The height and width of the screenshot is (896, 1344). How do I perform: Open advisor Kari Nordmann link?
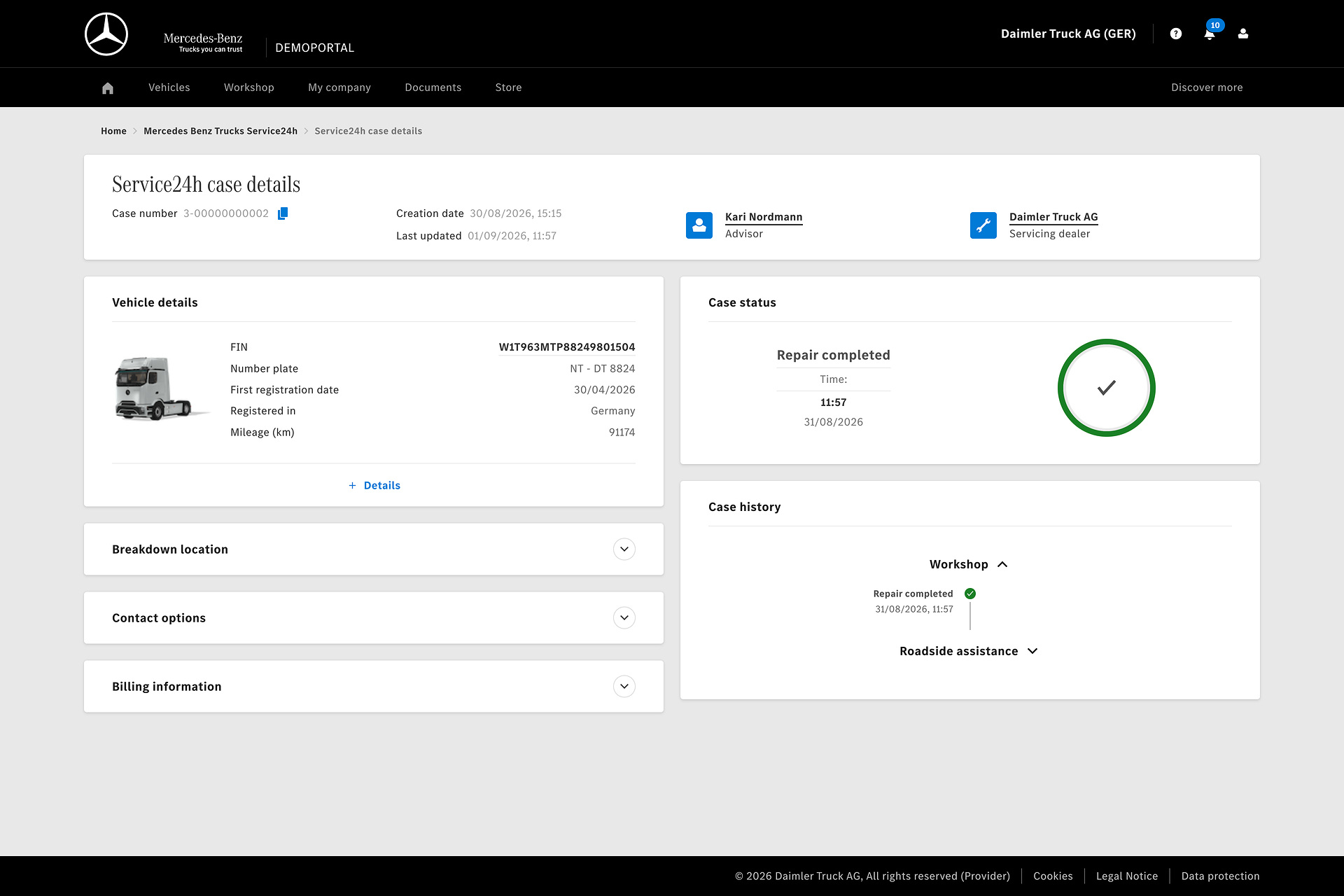pyautogui.click(x=764, y=217)
